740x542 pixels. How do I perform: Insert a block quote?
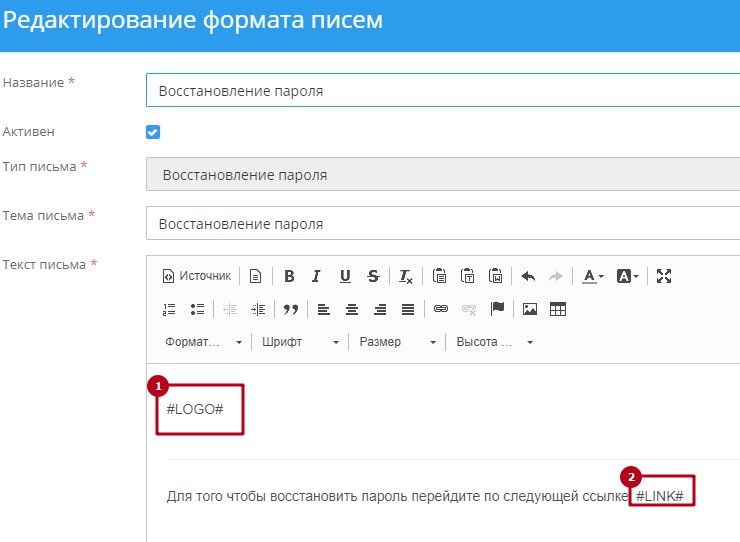(x=291, y=309)
